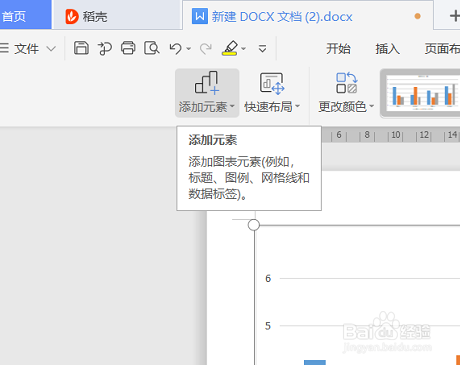
Task: Click the hamburger menu icon beside 文件
Action: 4,48
